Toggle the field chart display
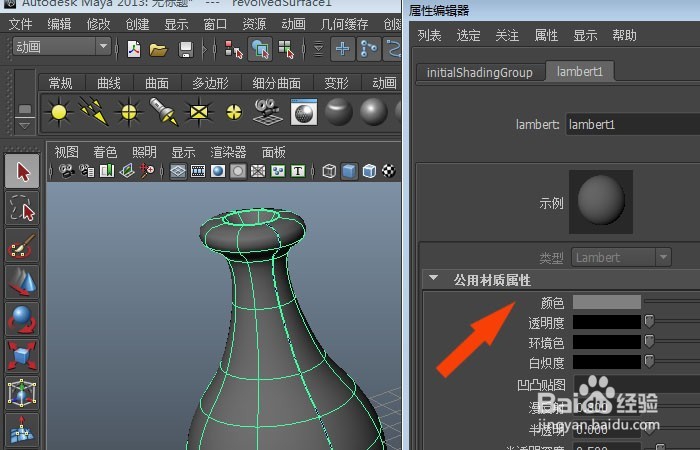 tap(258, 171)
